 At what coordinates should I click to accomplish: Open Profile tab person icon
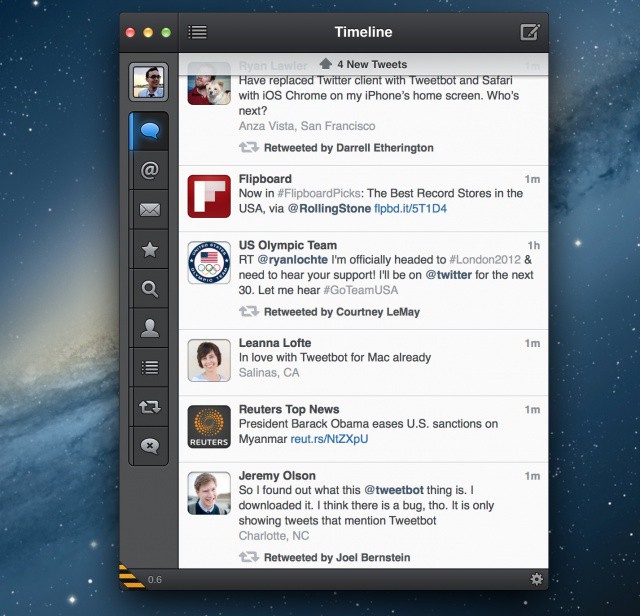(x=150, y=327)
